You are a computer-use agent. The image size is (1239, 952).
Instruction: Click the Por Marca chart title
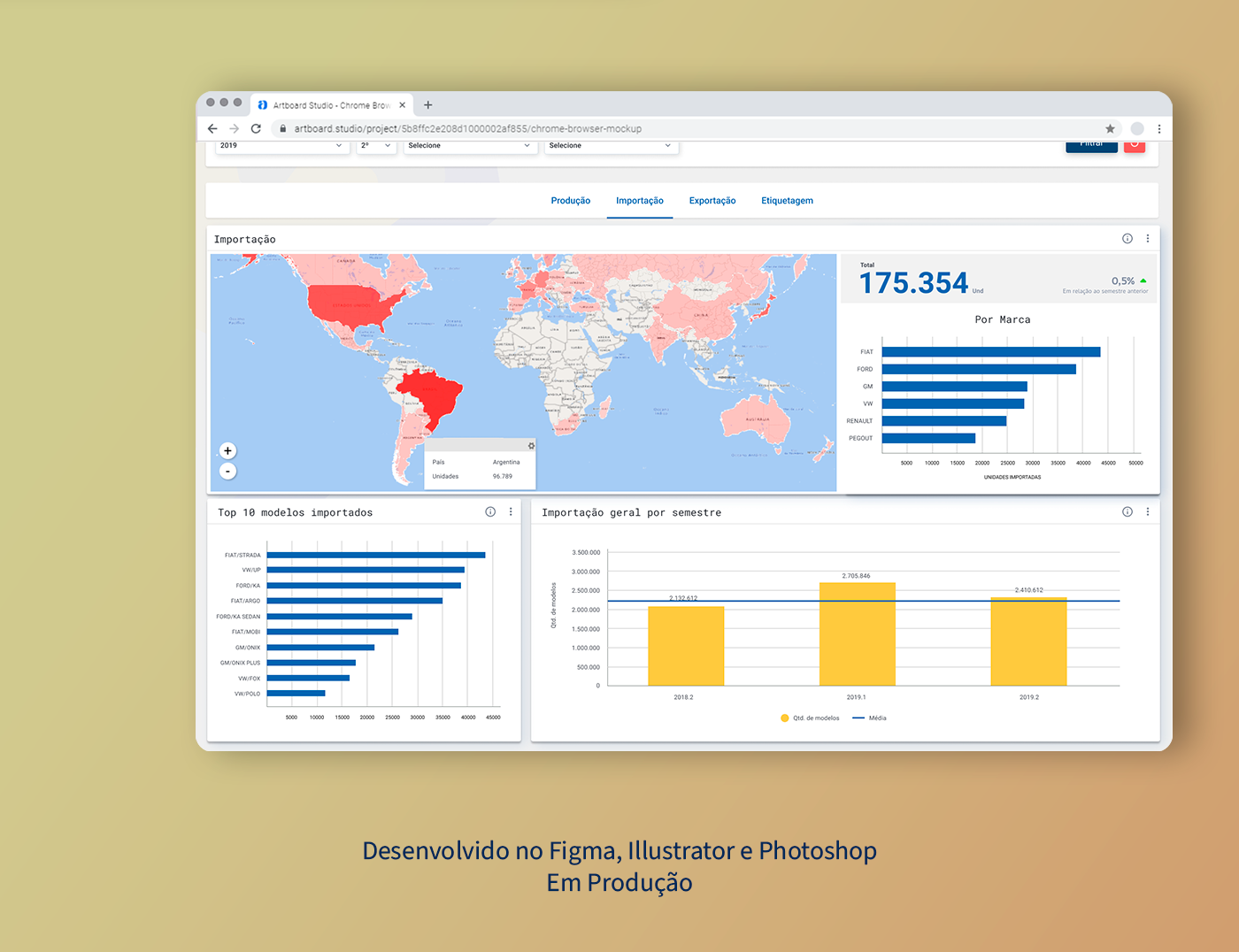[x=1003, y=319]
